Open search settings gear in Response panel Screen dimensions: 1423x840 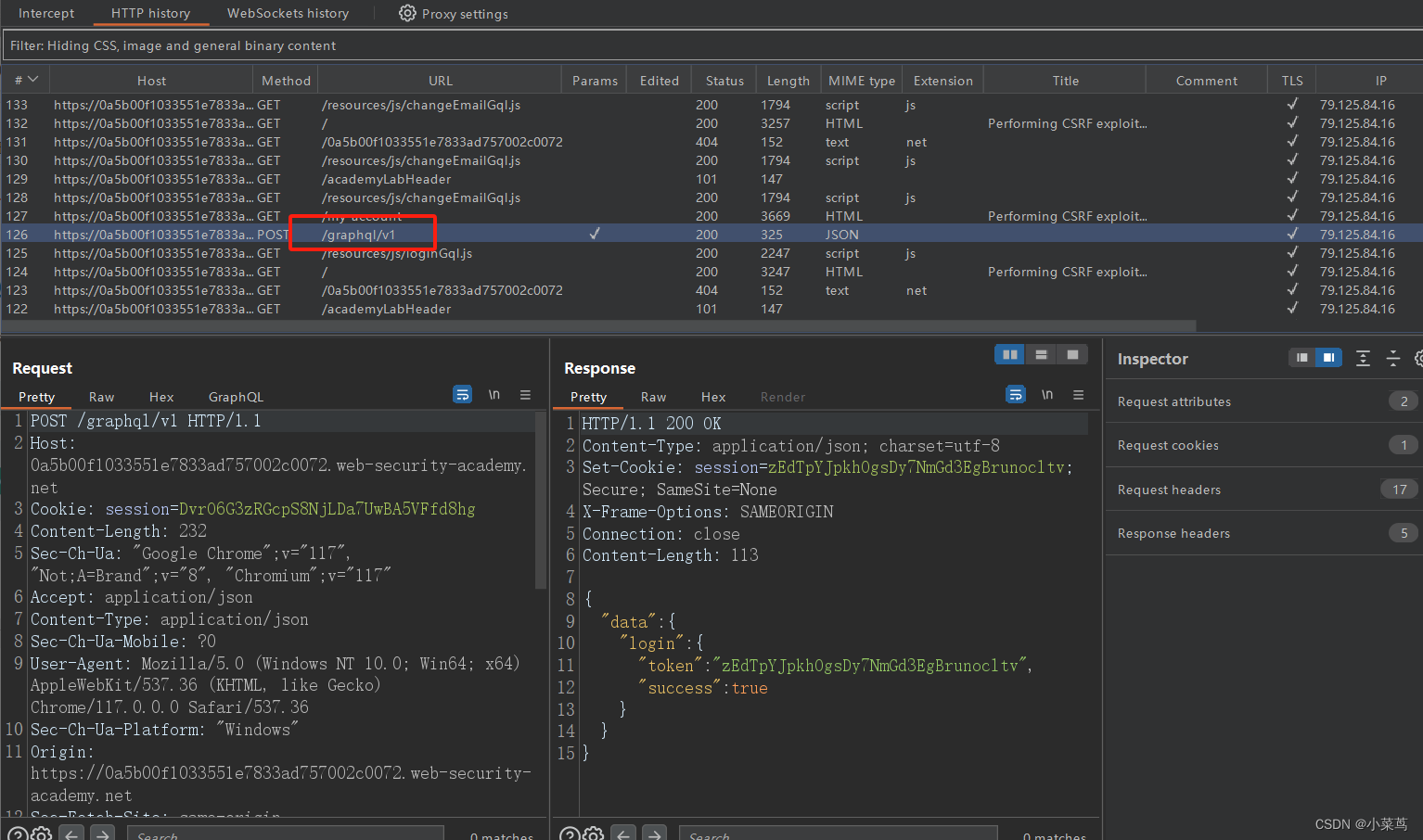pos(594,834)
